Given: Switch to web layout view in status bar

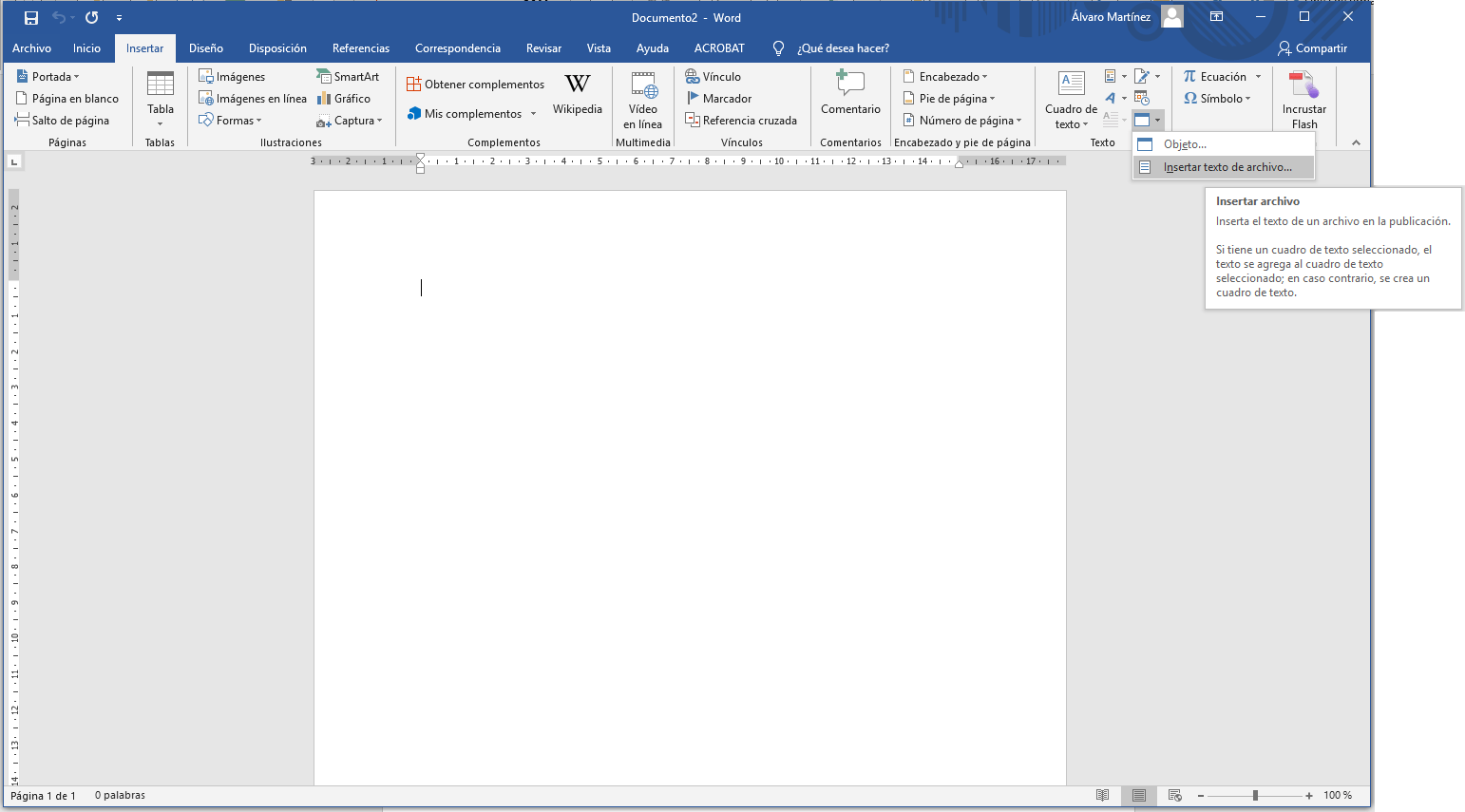Looking at the screenshot, I should 1174,796.
